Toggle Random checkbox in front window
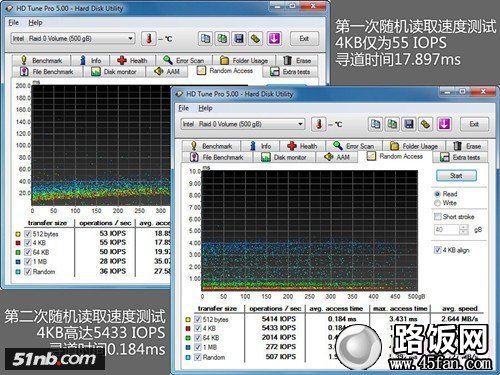 point(198,357)
